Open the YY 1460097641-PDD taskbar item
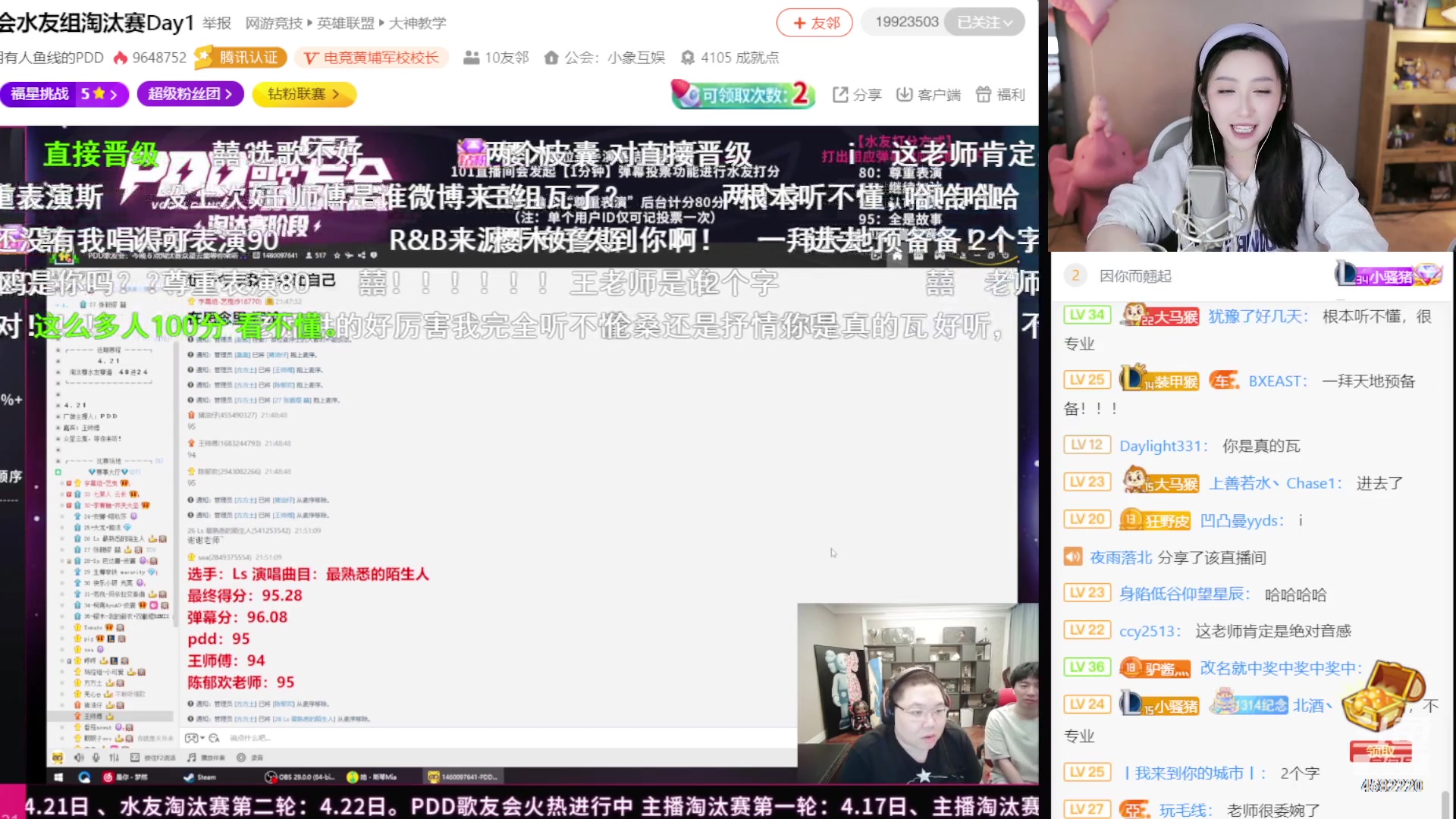The width and height of the screenshot is (1456, 819). pos(462,777)
